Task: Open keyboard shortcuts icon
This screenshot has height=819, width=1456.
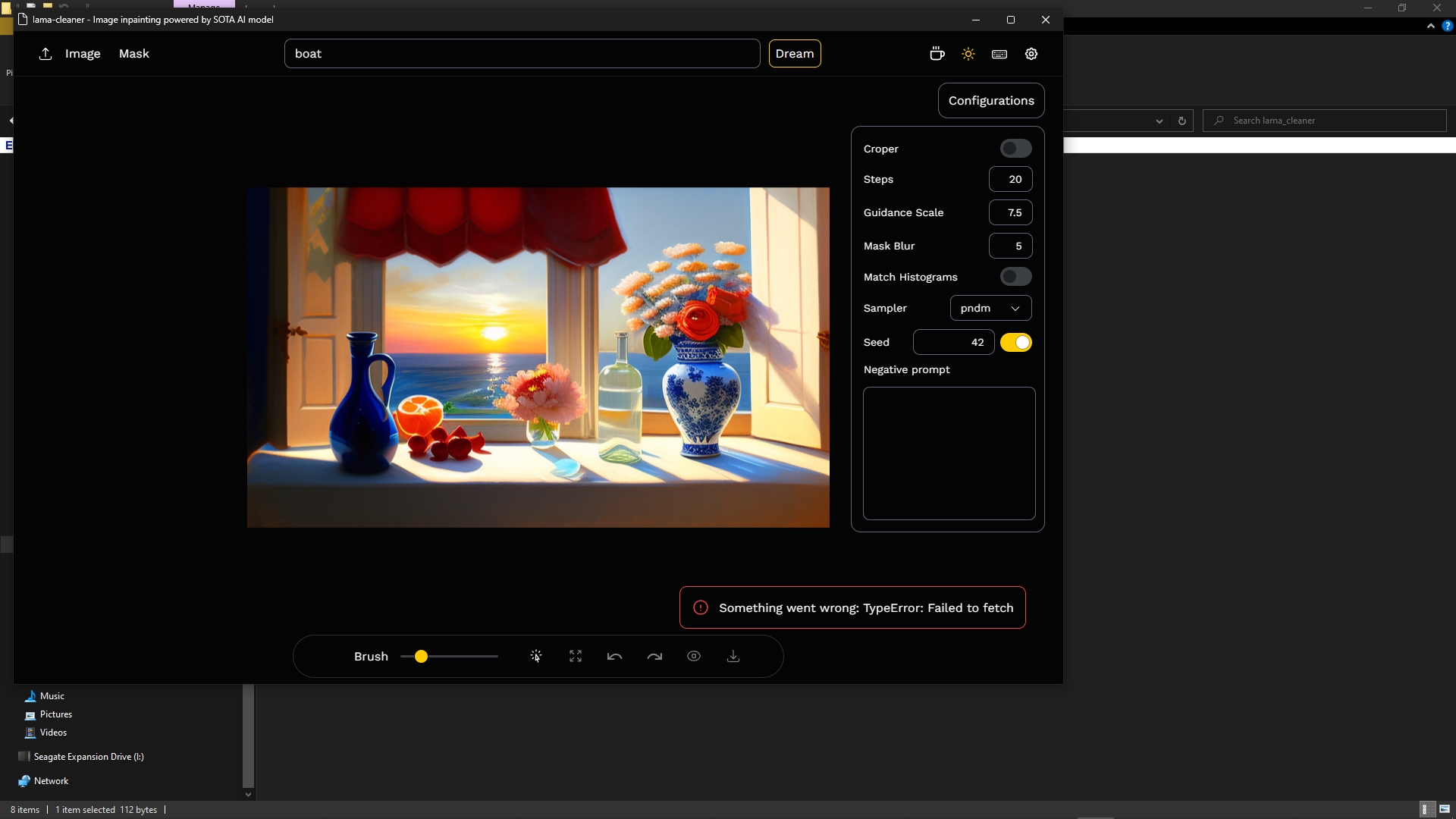Action: 999,54
